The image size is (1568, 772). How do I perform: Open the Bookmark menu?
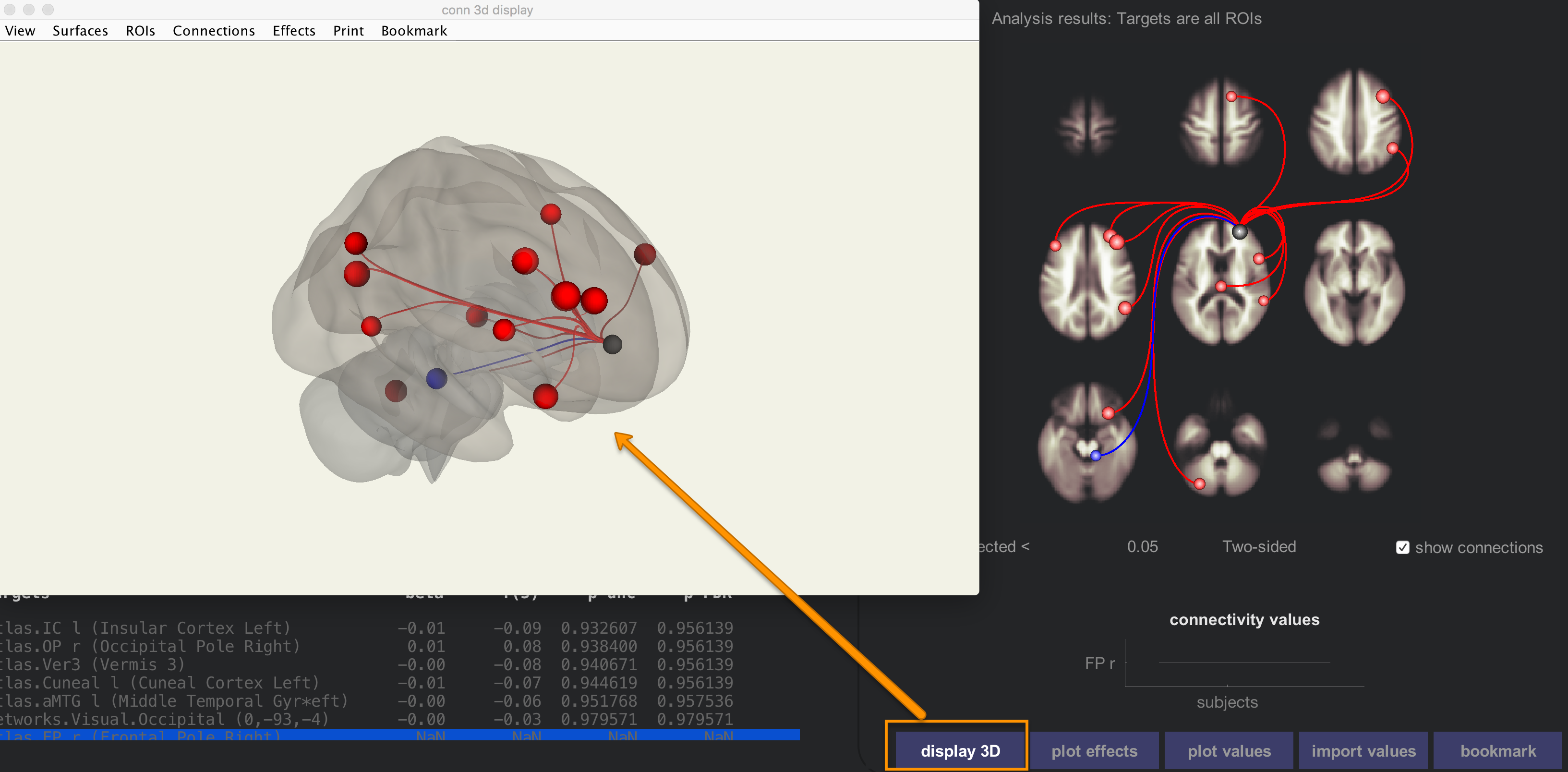[x=414, y=30]
